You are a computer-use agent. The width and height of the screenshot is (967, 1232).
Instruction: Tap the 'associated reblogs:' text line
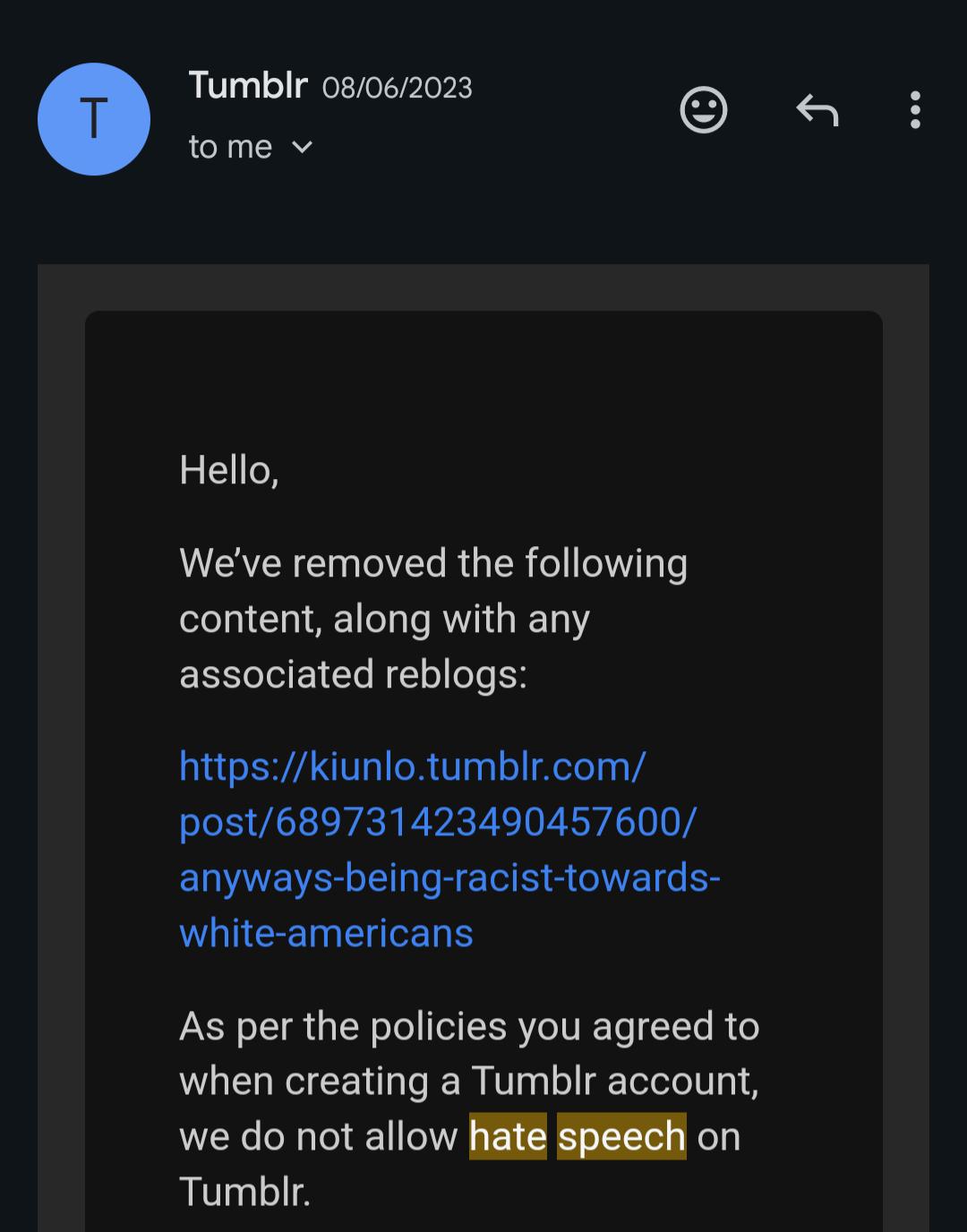tap(354, 674)
